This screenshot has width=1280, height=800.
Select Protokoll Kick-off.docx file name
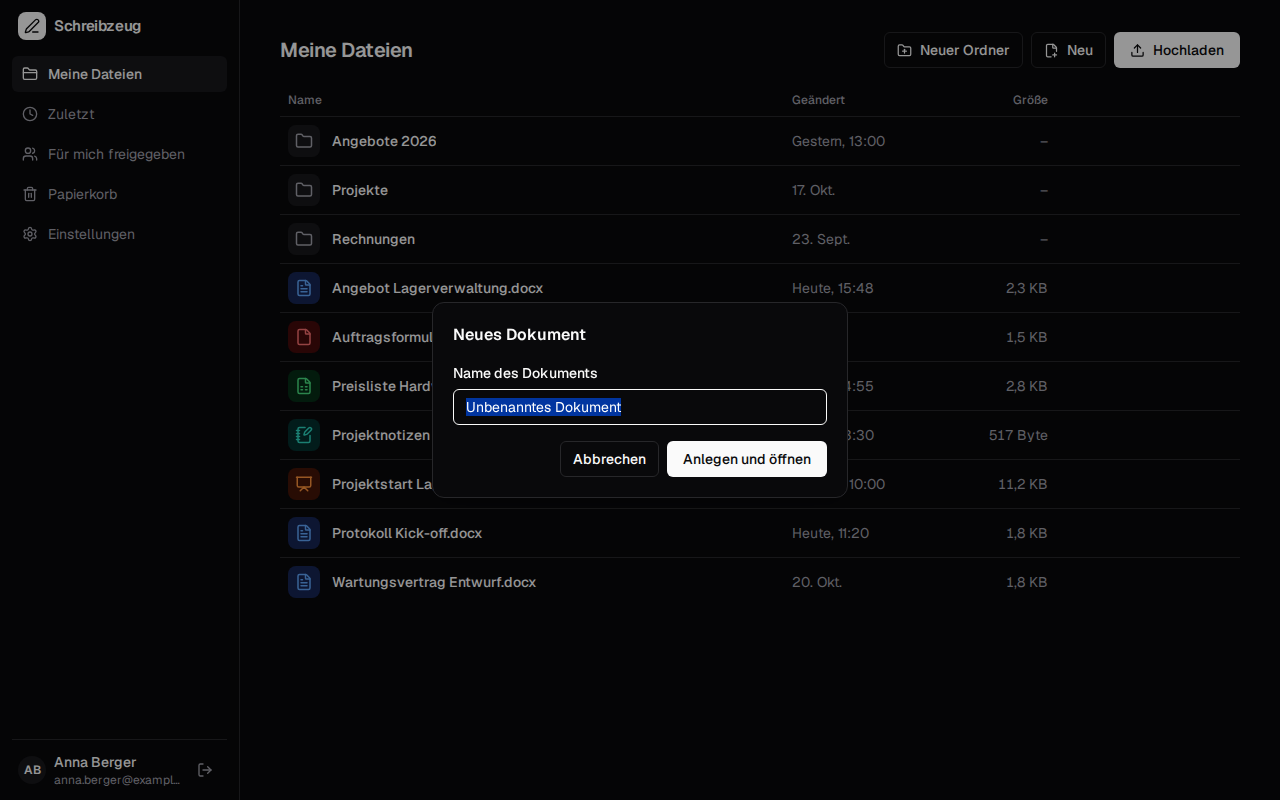407,533
